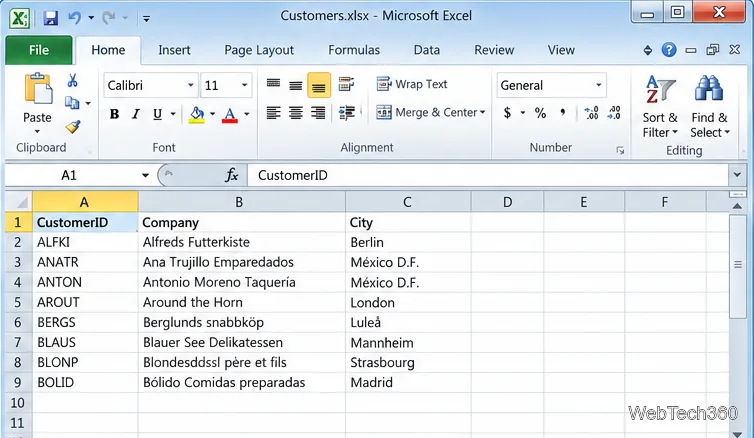This screenshot has height=438, width=754.
Task: Click the Decrease Decimal icon
Action: click(x=614, y=113)
